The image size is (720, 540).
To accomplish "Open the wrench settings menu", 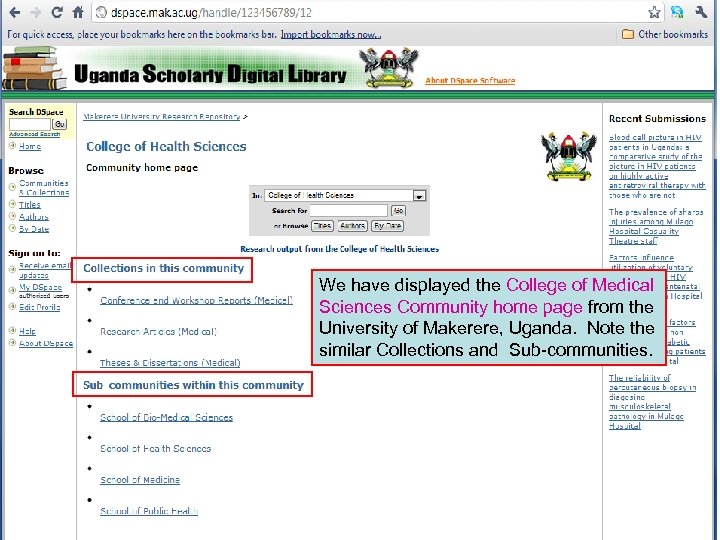I will (701, 12).
